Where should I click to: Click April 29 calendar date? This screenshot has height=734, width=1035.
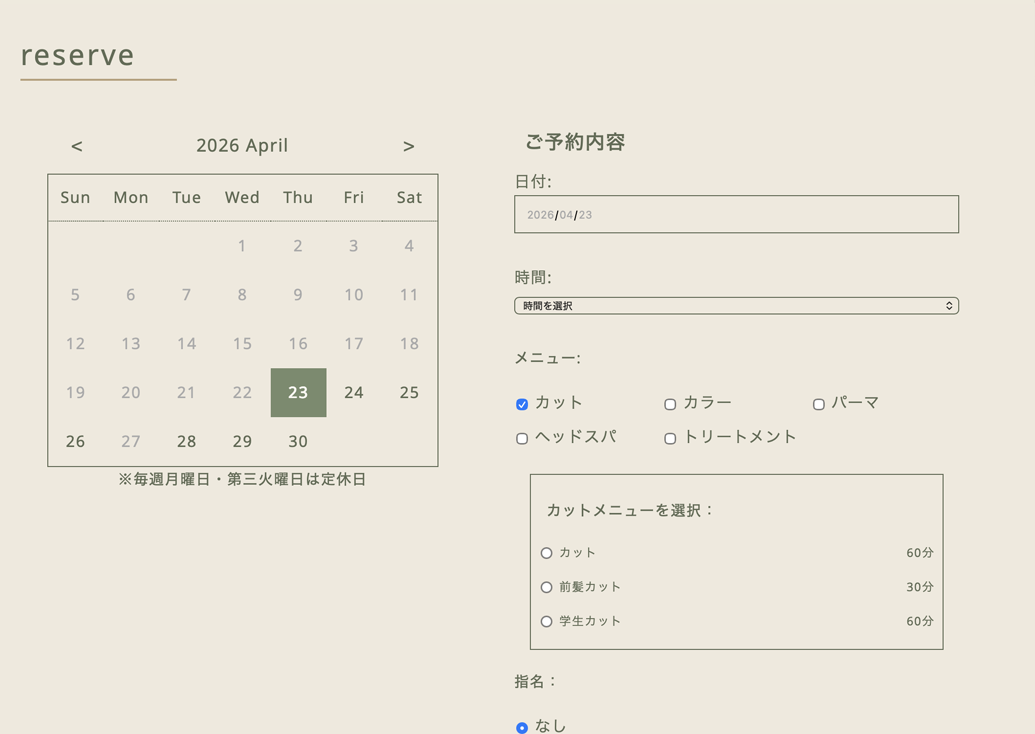point(242,441)
